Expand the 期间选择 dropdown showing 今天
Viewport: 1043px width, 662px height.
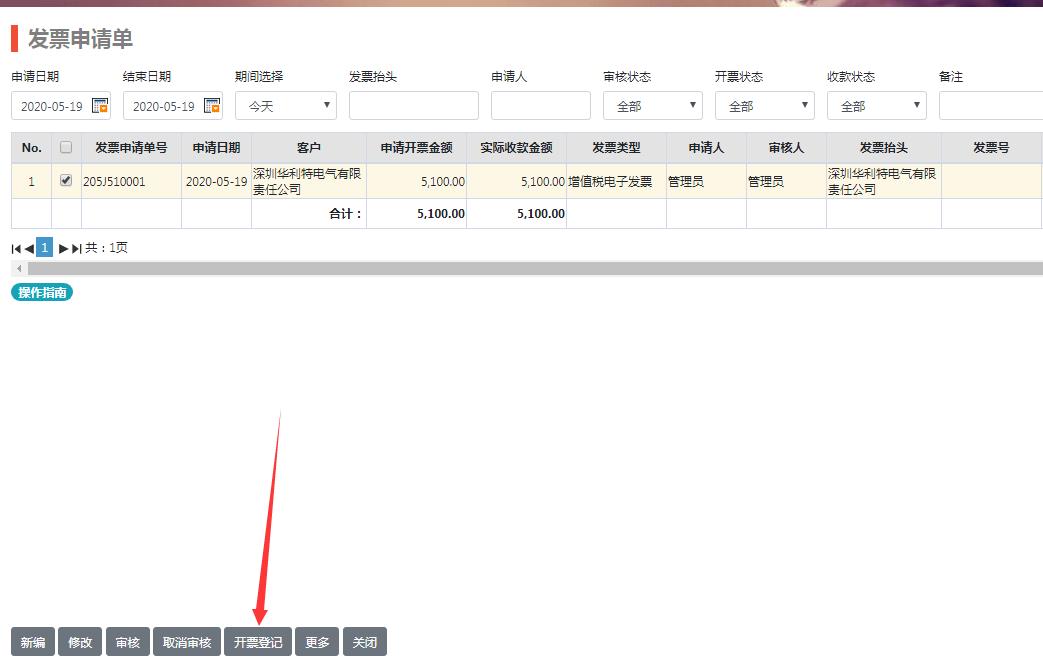point(285,106)
